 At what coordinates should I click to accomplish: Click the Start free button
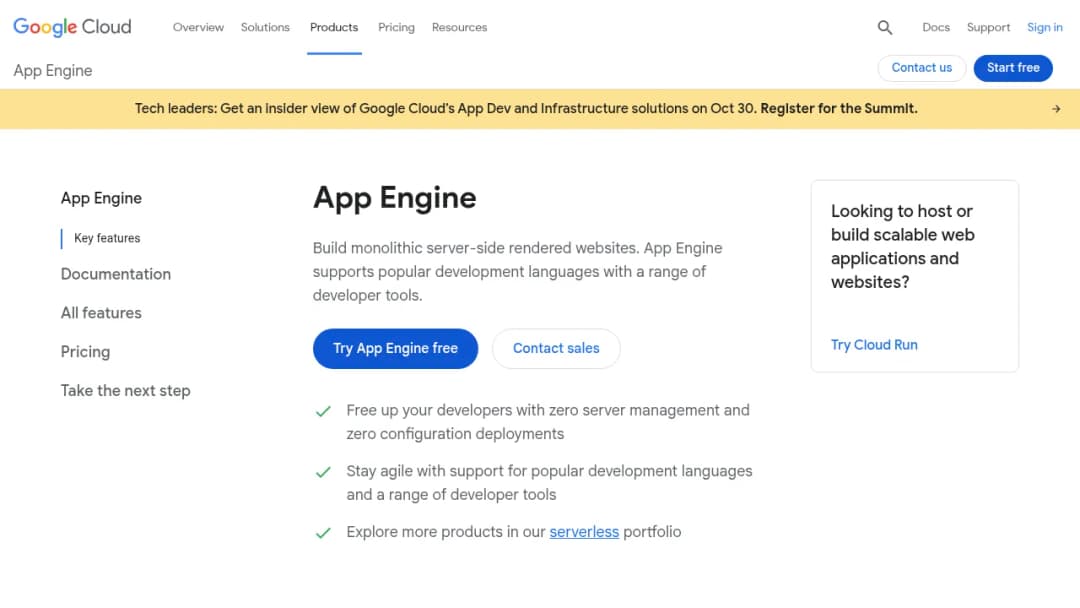tap(1013, 68)
